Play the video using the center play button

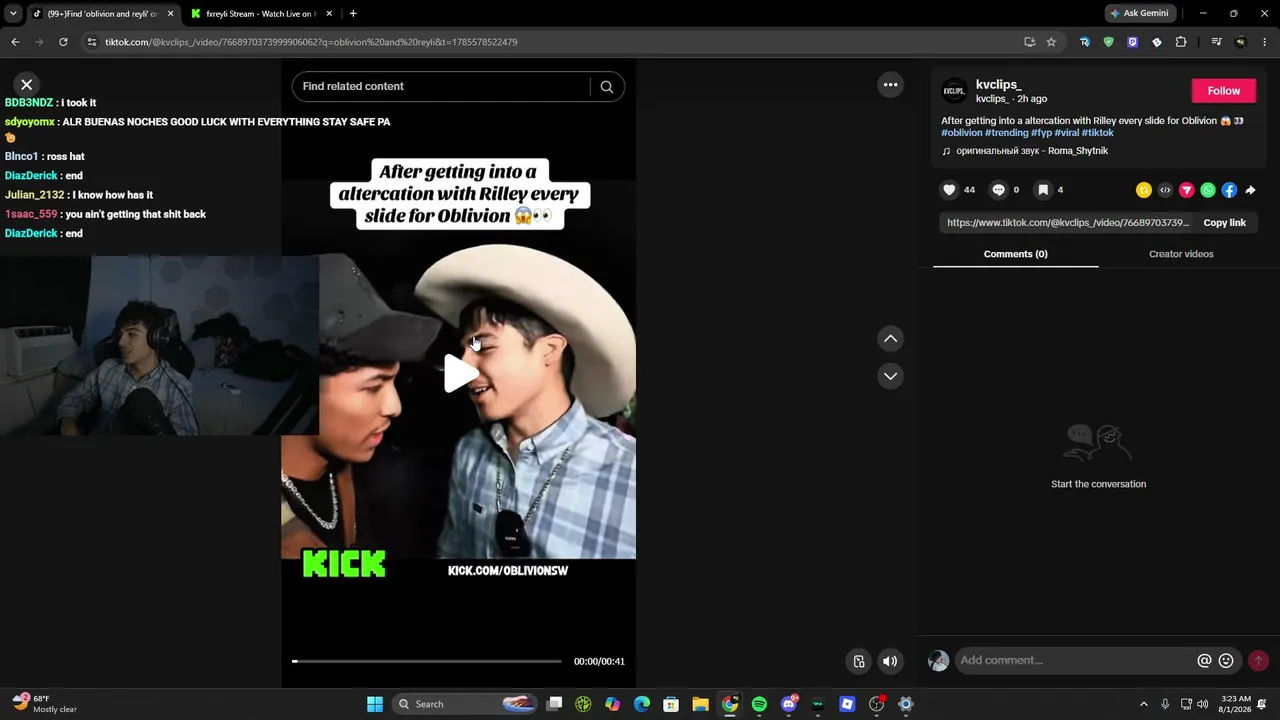pos(459,373)
